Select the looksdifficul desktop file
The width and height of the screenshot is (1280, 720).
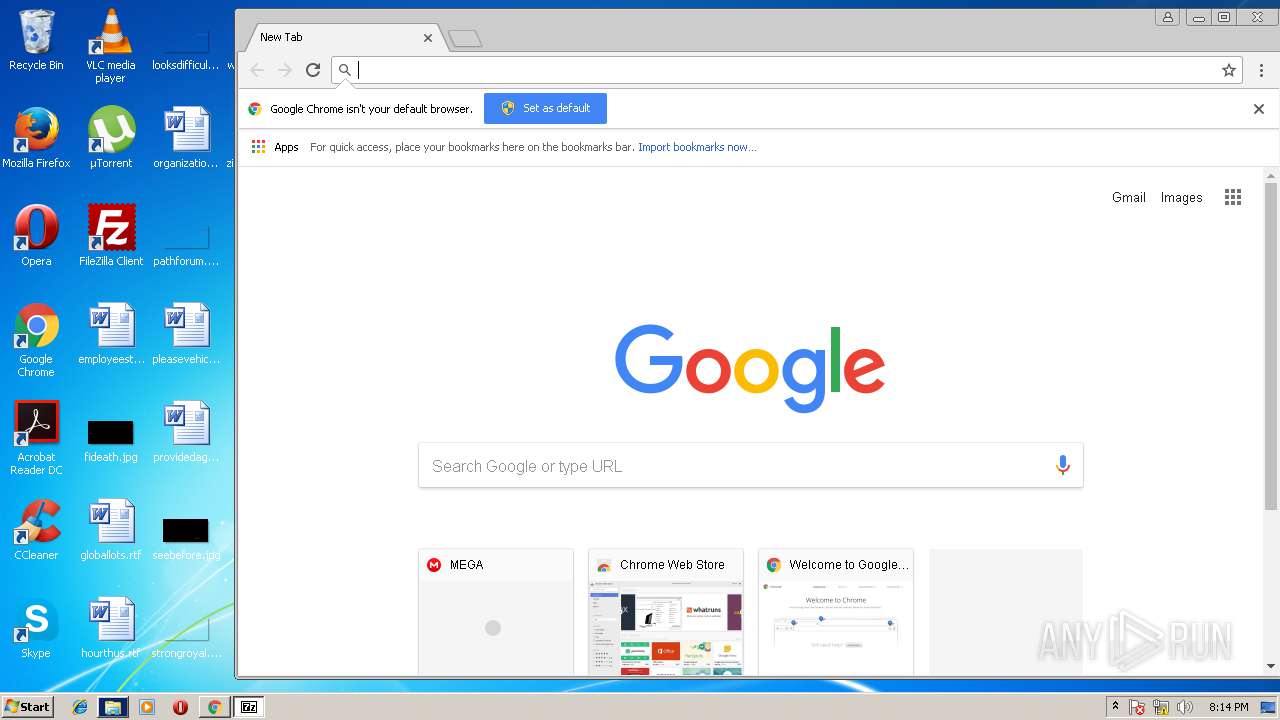coord(186,48)
